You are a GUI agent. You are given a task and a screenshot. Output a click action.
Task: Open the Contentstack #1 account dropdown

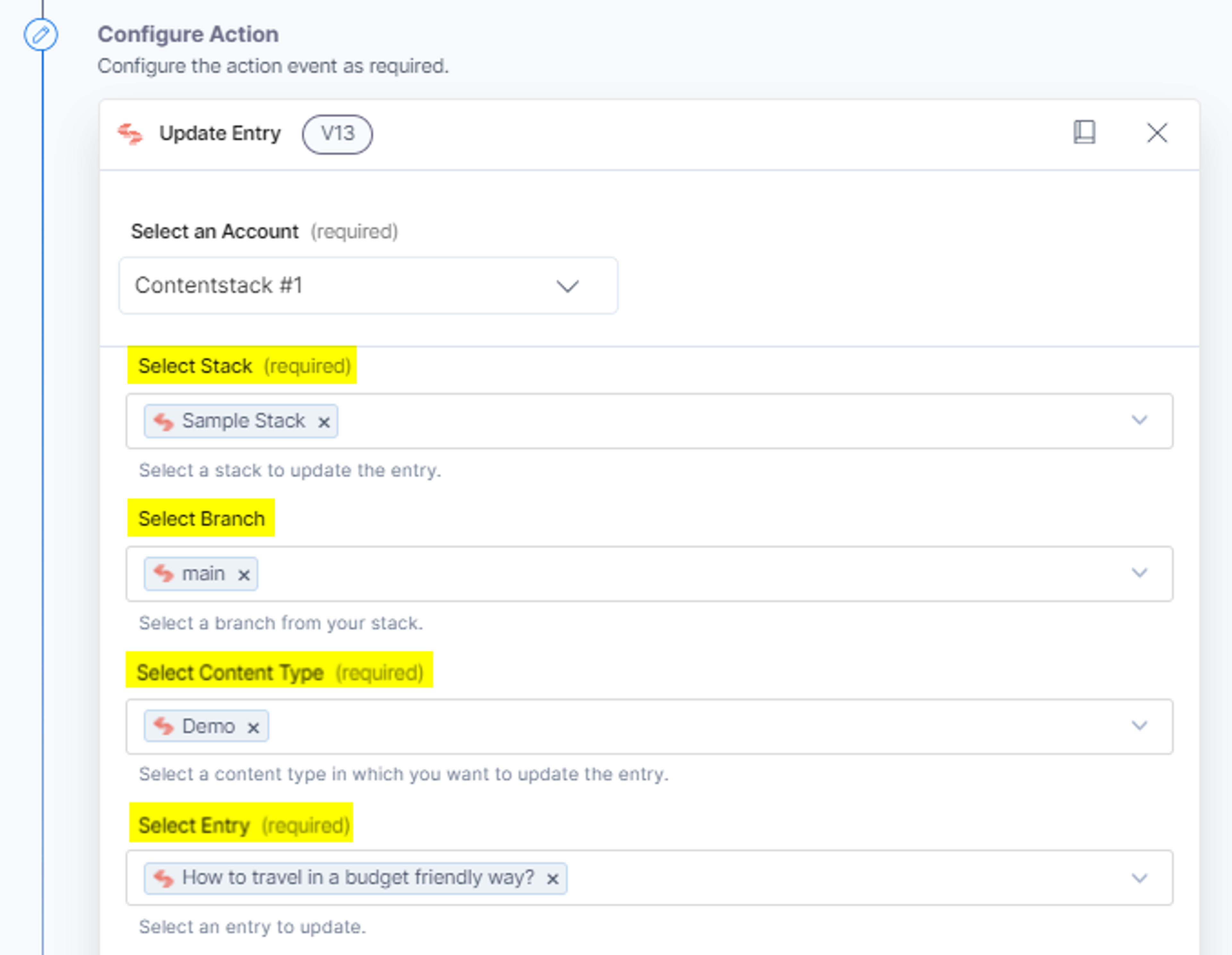[368, 286]
